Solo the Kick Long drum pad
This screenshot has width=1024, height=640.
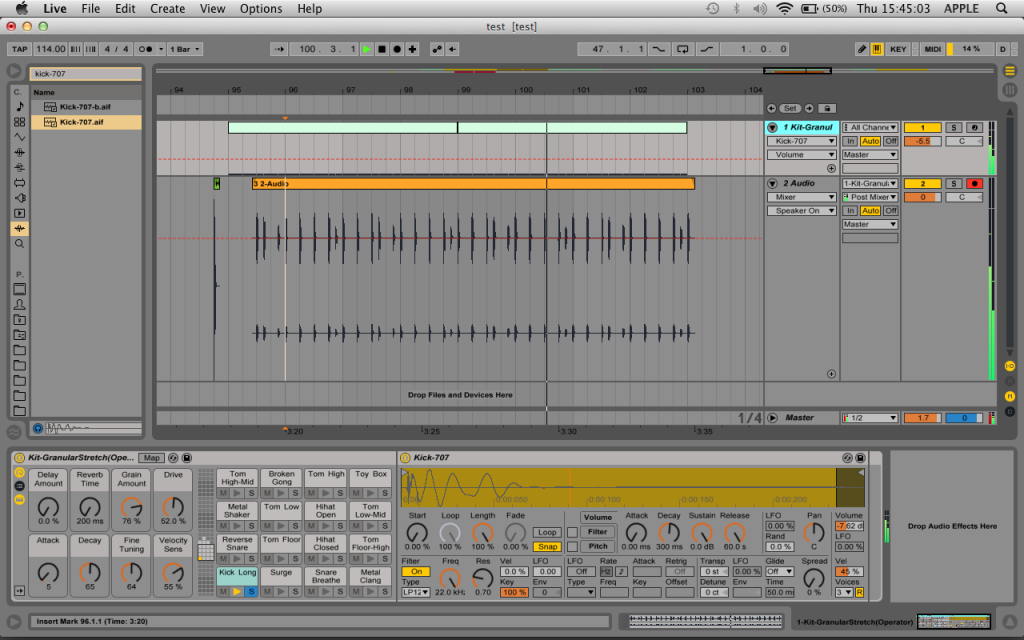click(251, 592)
